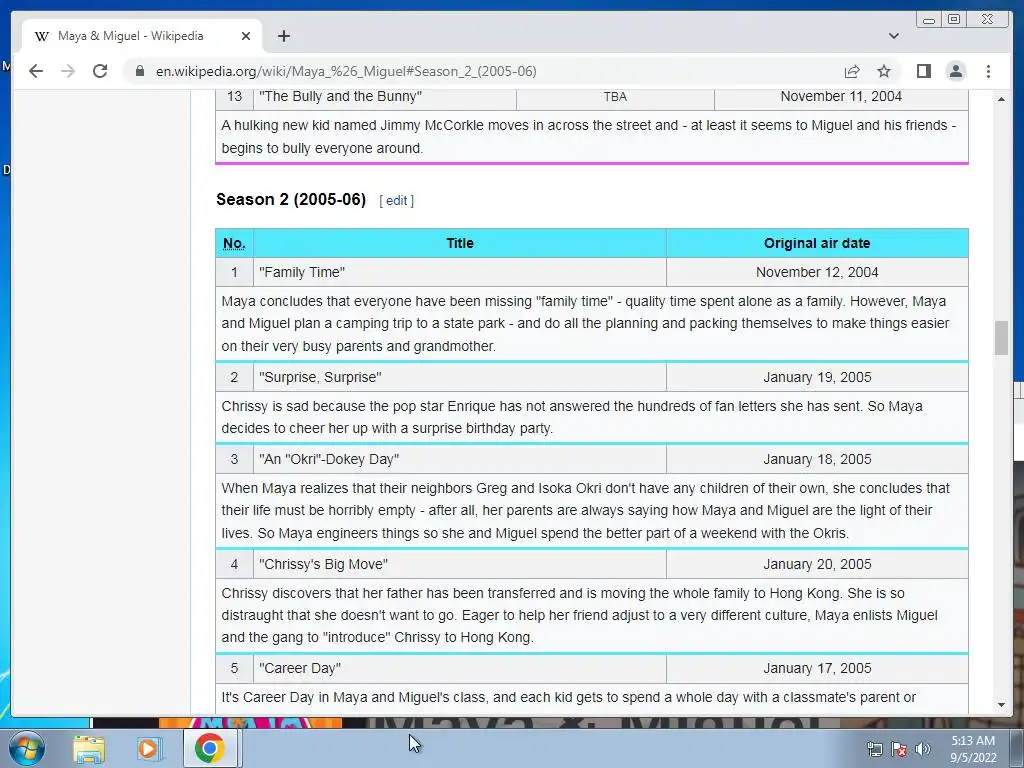Share this page using share icon
The width and height of the screenshot is (1024, 768).
pyautogui.click(x=852, y=71)
